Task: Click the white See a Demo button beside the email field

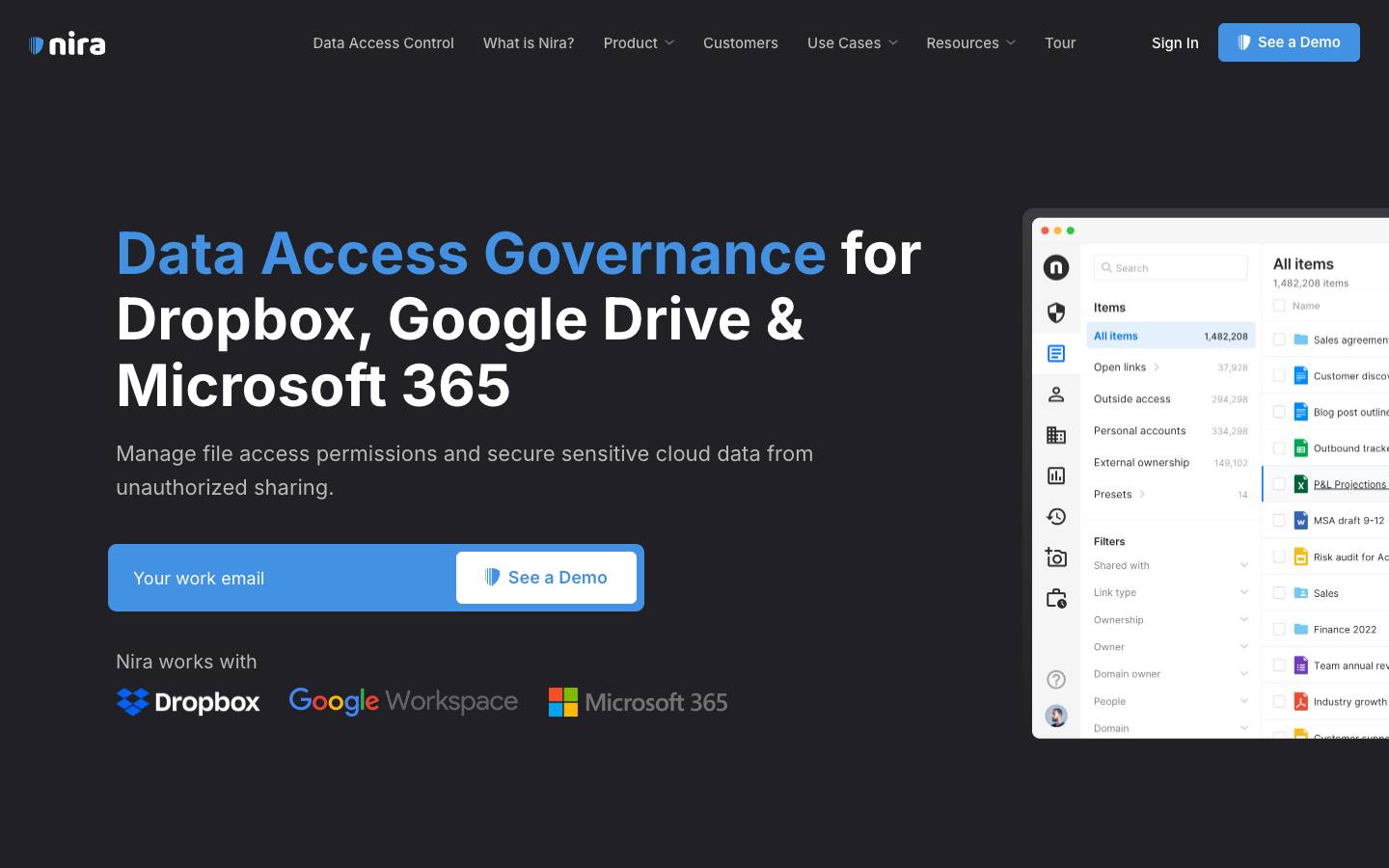Action: pyautogui.click(x=546, y=578)
